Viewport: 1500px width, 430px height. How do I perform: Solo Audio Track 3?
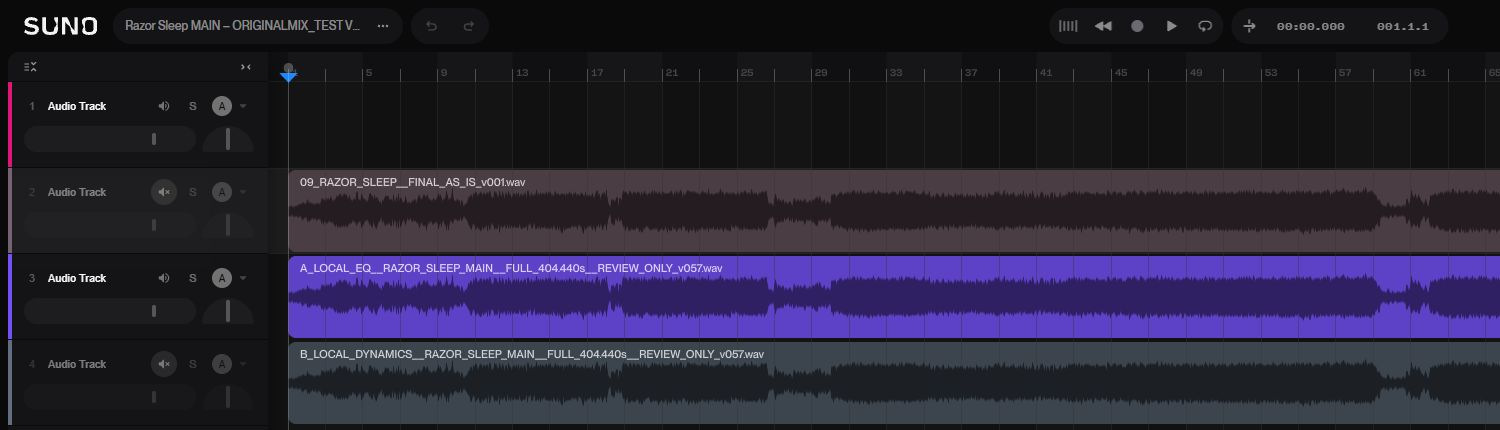(x=193, y=278)
